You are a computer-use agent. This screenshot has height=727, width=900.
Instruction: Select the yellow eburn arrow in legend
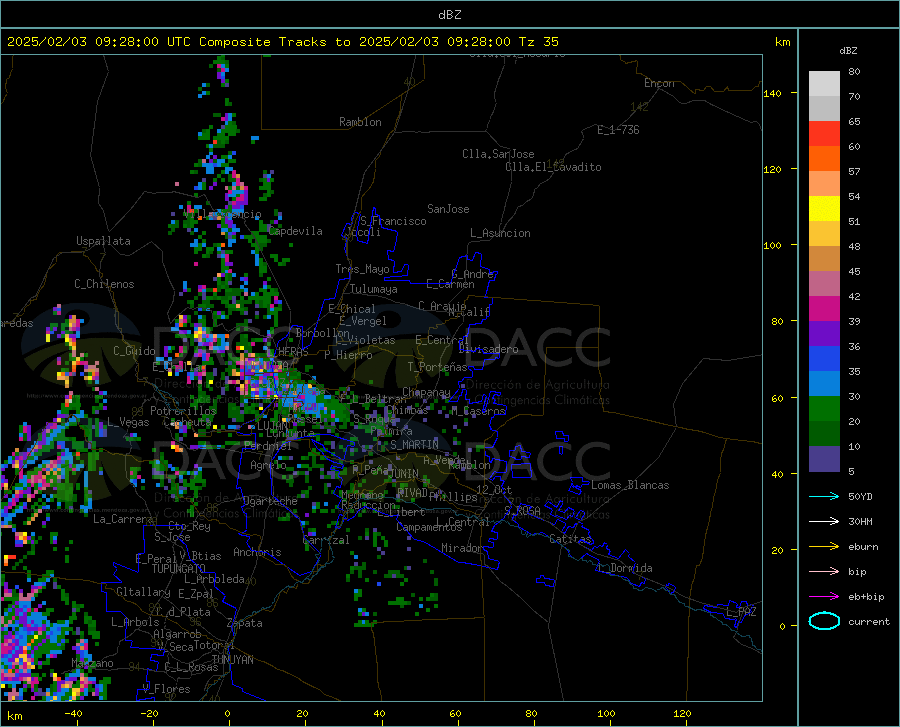824,546
